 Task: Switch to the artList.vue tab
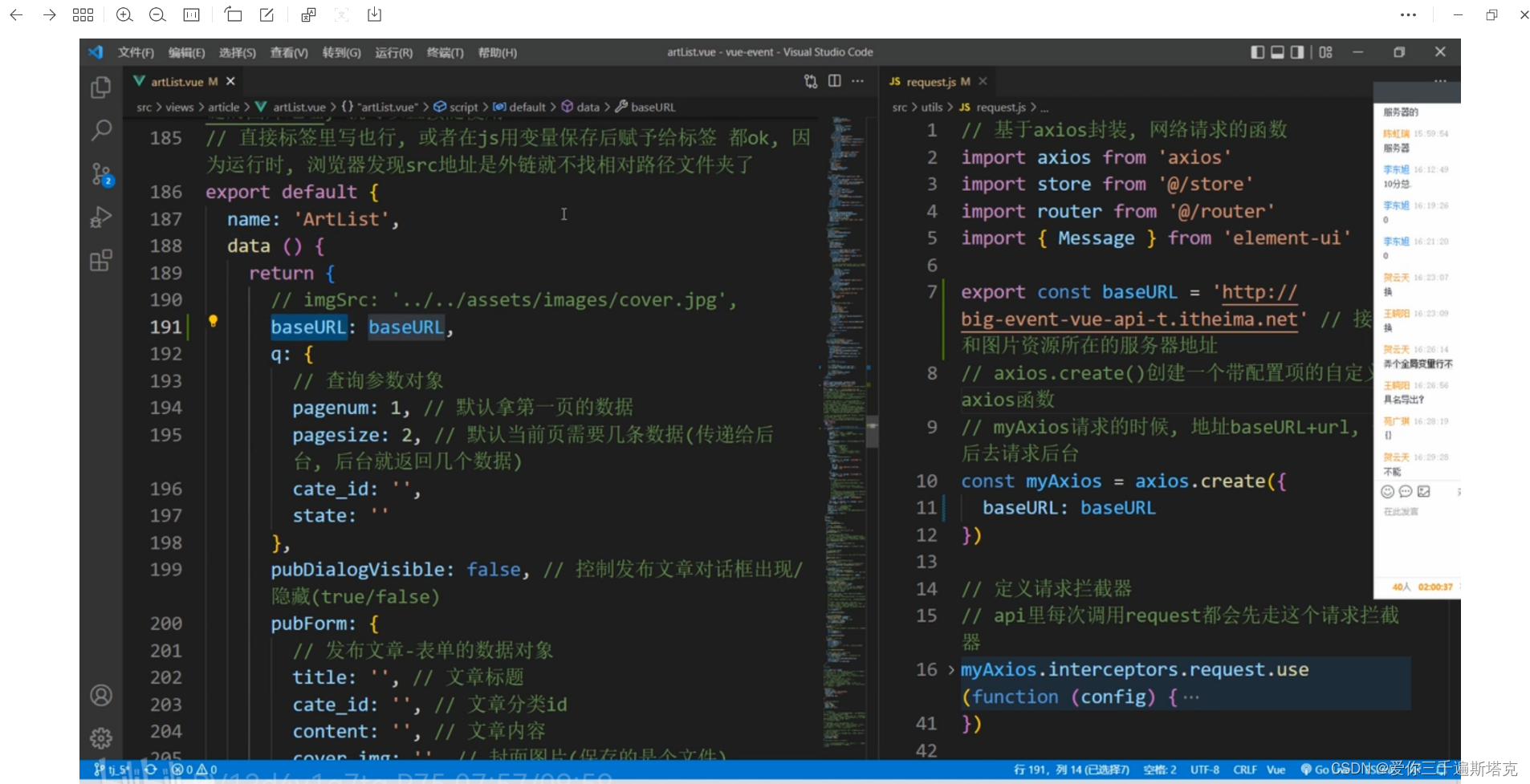(176, 81)
